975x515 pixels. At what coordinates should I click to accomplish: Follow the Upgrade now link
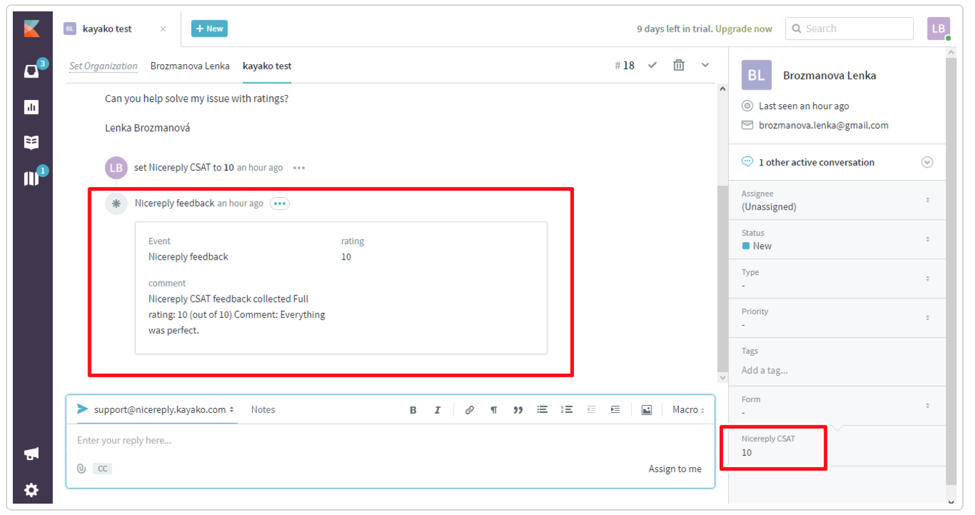point(743,29)
